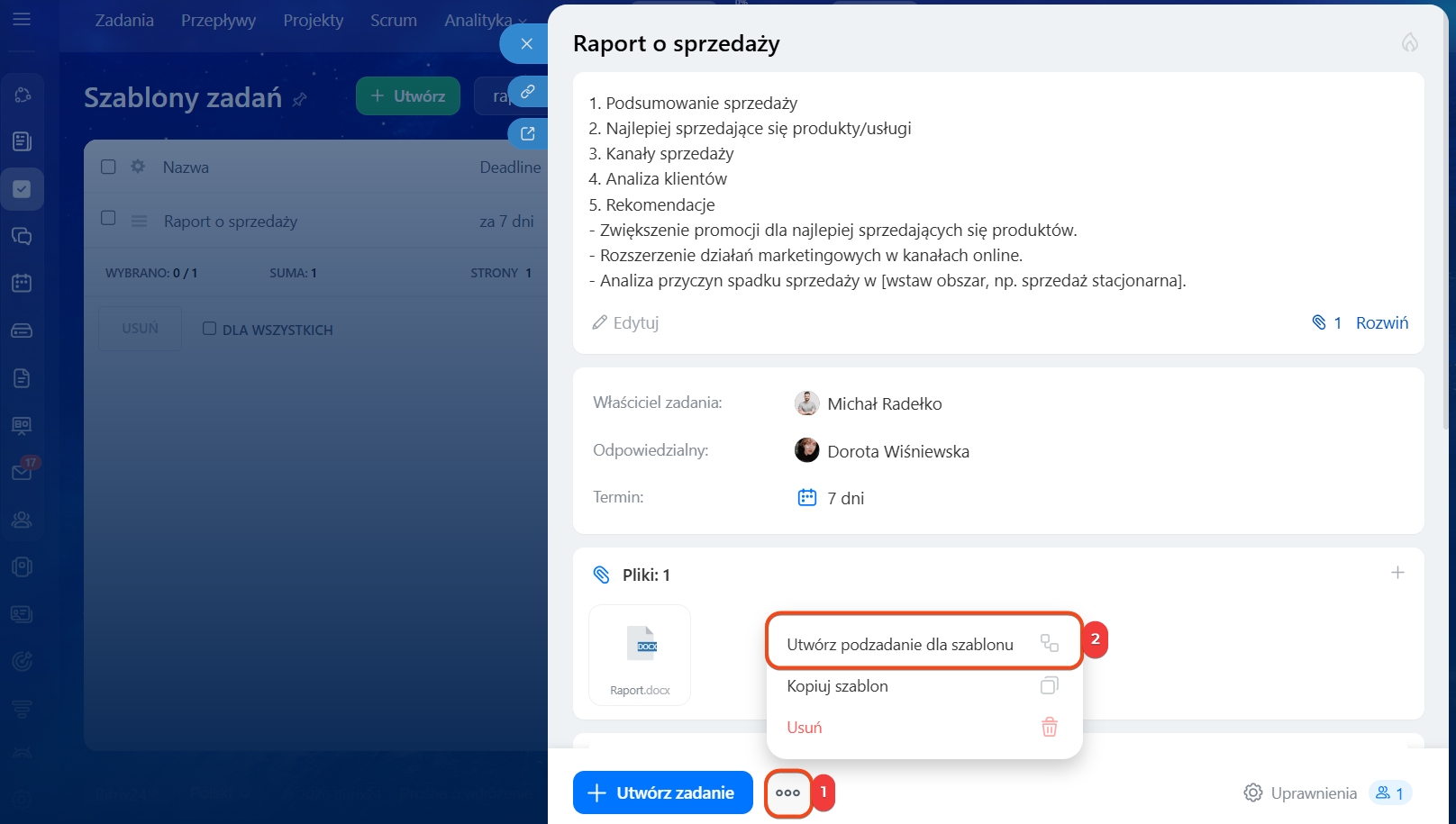Screen dimensions: 1456x824
Task: Click the 7 dni deadline value in panel
Action: 846,498
